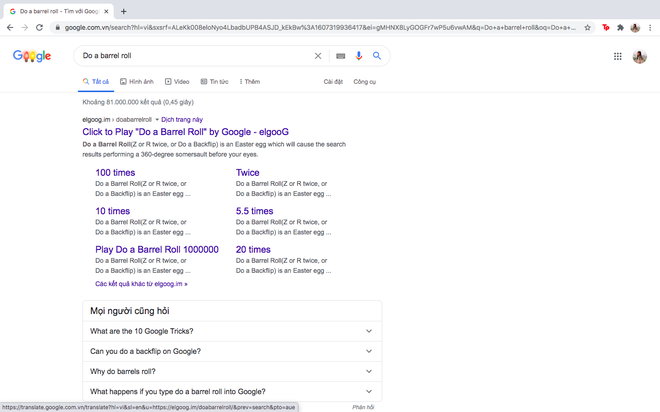This screenshot has height=412, width=660.
Task: Open the red Tp extension icon
Action: click(606, 28)
